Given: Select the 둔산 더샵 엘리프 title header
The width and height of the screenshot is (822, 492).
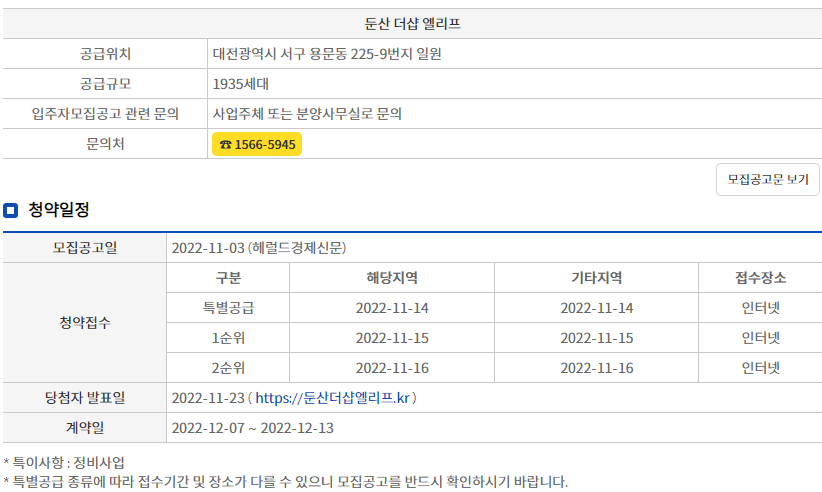Looking at the screenshot, I should tap(412, 24).
